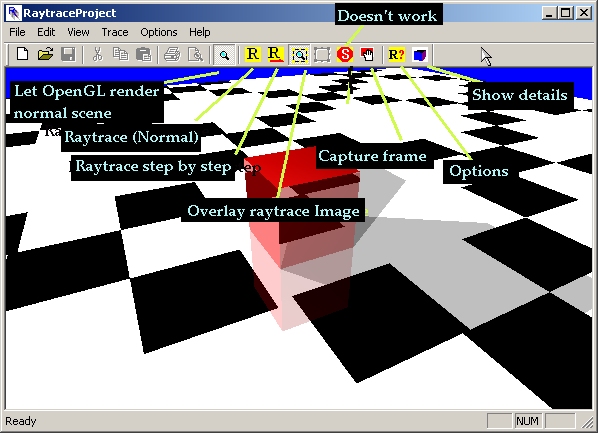Click the Cut scissors icon
This screenshot has width=598, height=433.
point(98,55)
